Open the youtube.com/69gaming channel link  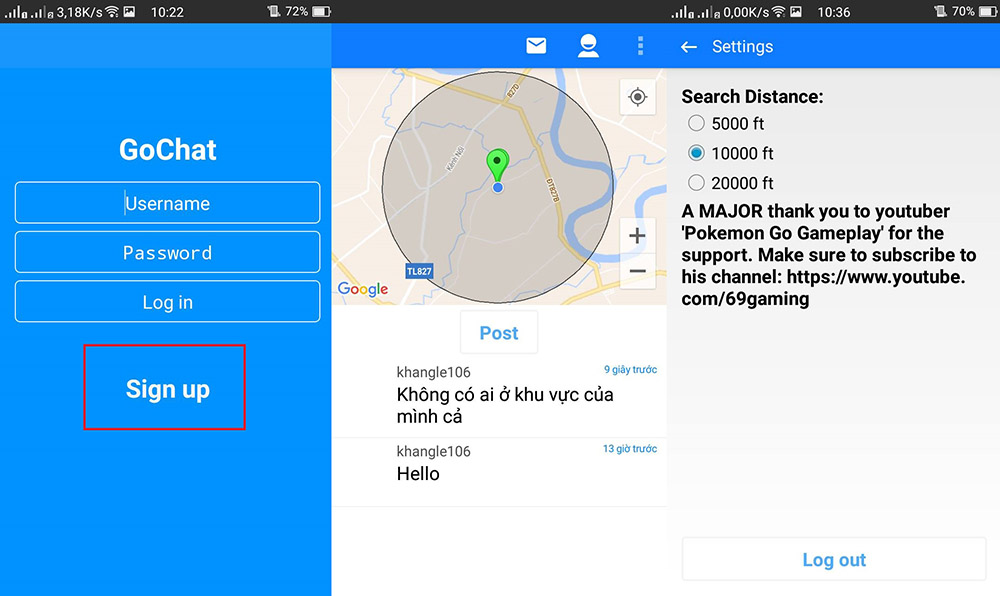click(x=823, y=287)
